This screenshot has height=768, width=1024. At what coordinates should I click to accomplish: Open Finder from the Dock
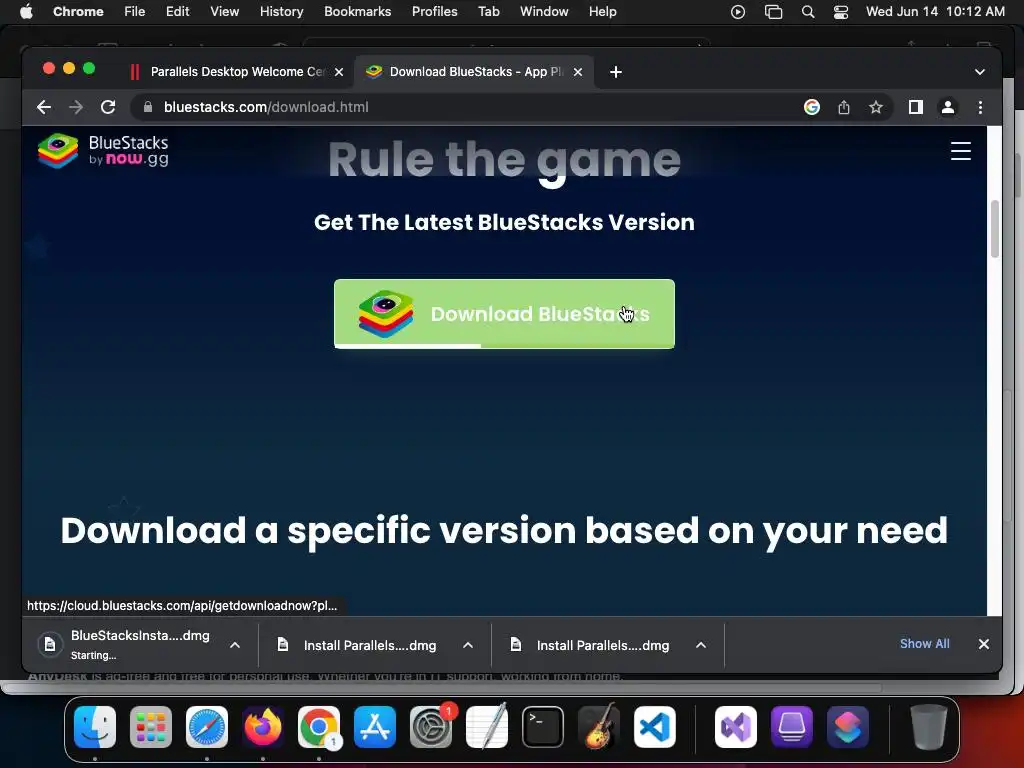click(95, 727)
